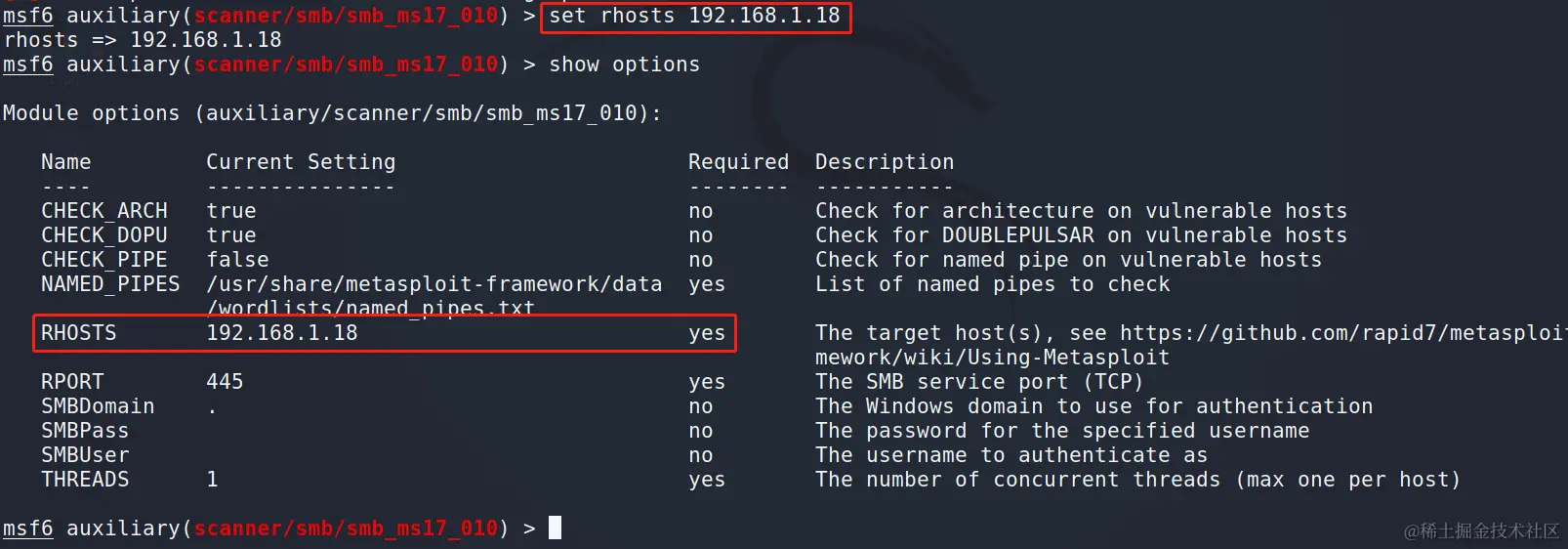
Task: Click the highlighted "set rhosts 192.168.1.18" command
Action: (694, 17)
